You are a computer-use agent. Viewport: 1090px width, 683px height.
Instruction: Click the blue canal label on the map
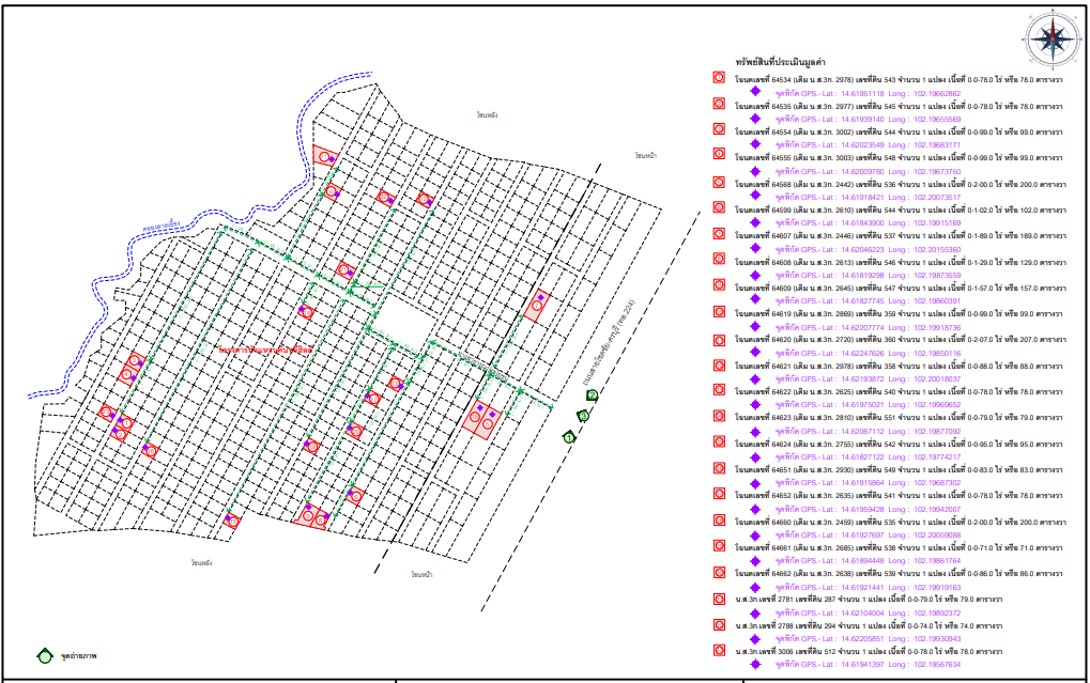tap(161, 224)
